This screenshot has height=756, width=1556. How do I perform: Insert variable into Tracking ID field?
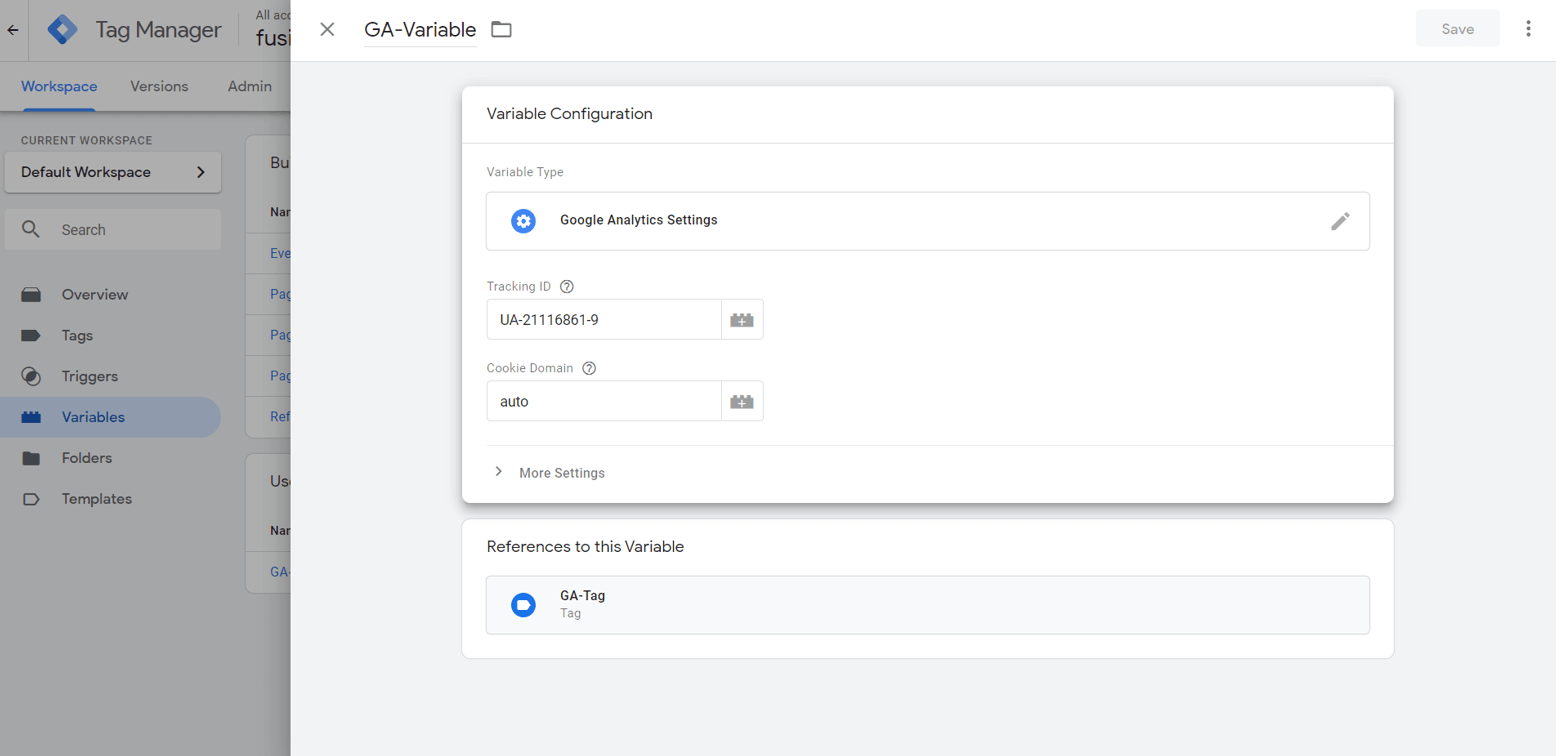742,320
